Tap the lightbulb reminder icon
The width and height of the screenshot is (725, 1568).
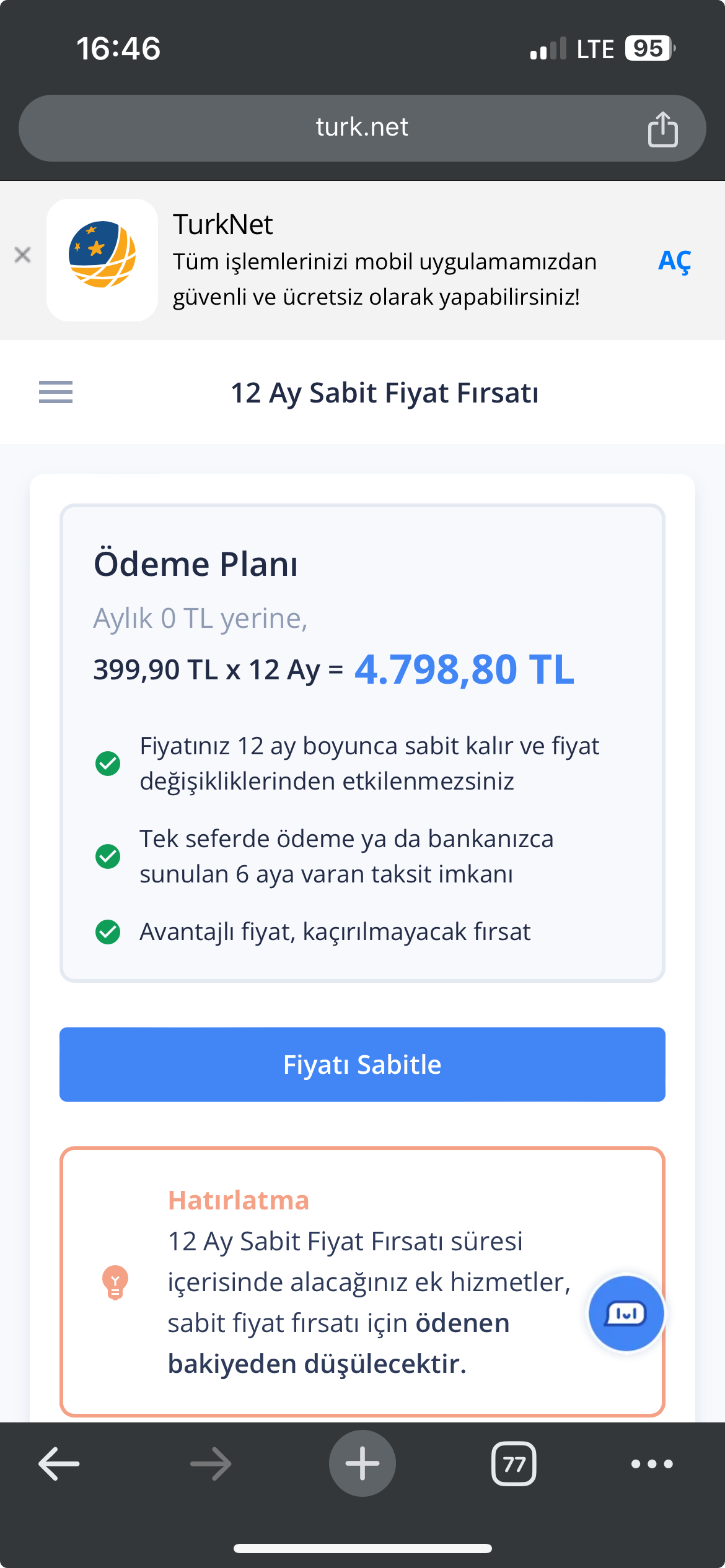click(115, 1282)
